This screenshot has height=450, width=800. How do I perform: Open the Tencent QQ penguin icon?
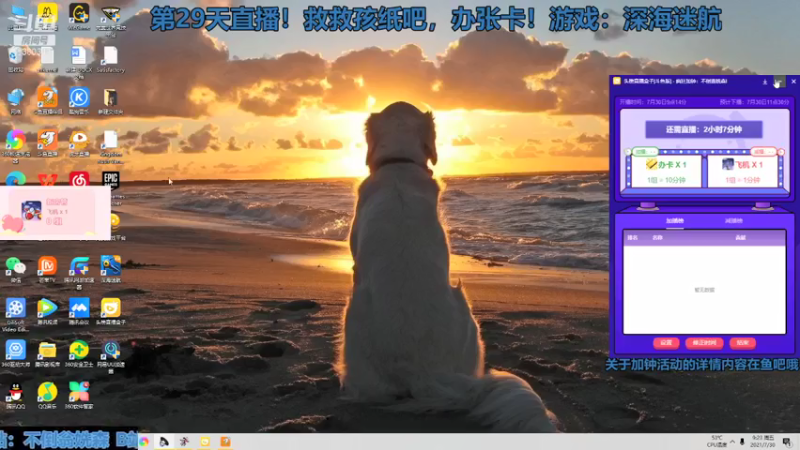point(15,392)
